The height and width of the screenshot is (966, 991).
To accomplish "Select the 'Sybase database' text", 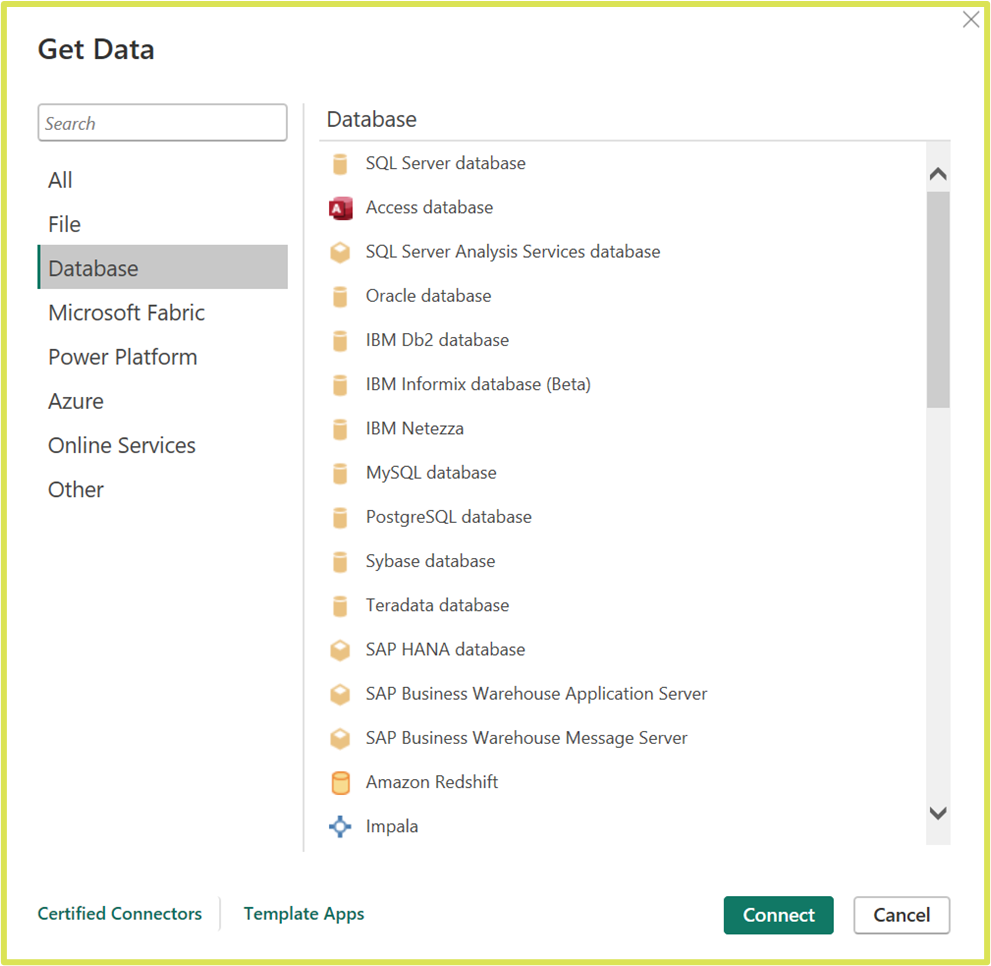I will click(x=430, y=562).
